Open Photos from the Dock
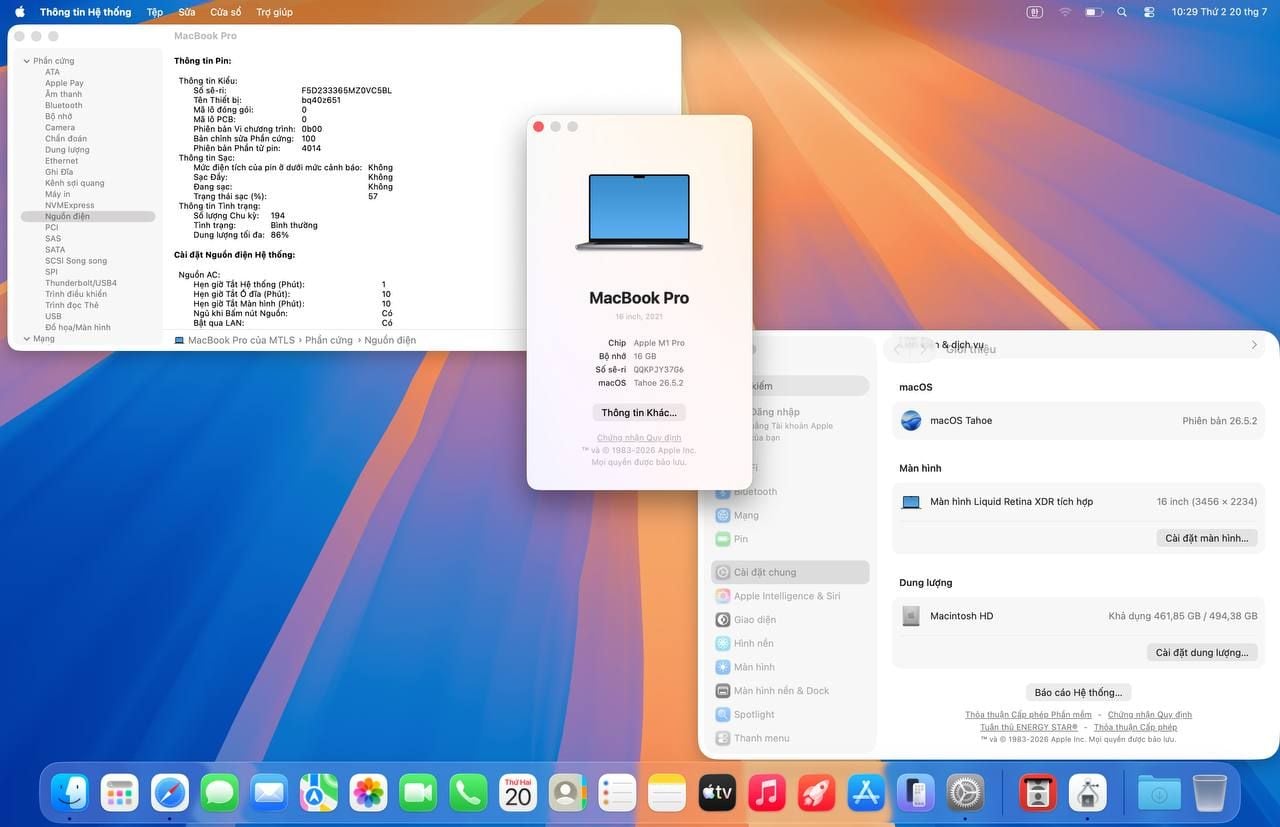The image size is (1280, 827). (x=369, y=793)
